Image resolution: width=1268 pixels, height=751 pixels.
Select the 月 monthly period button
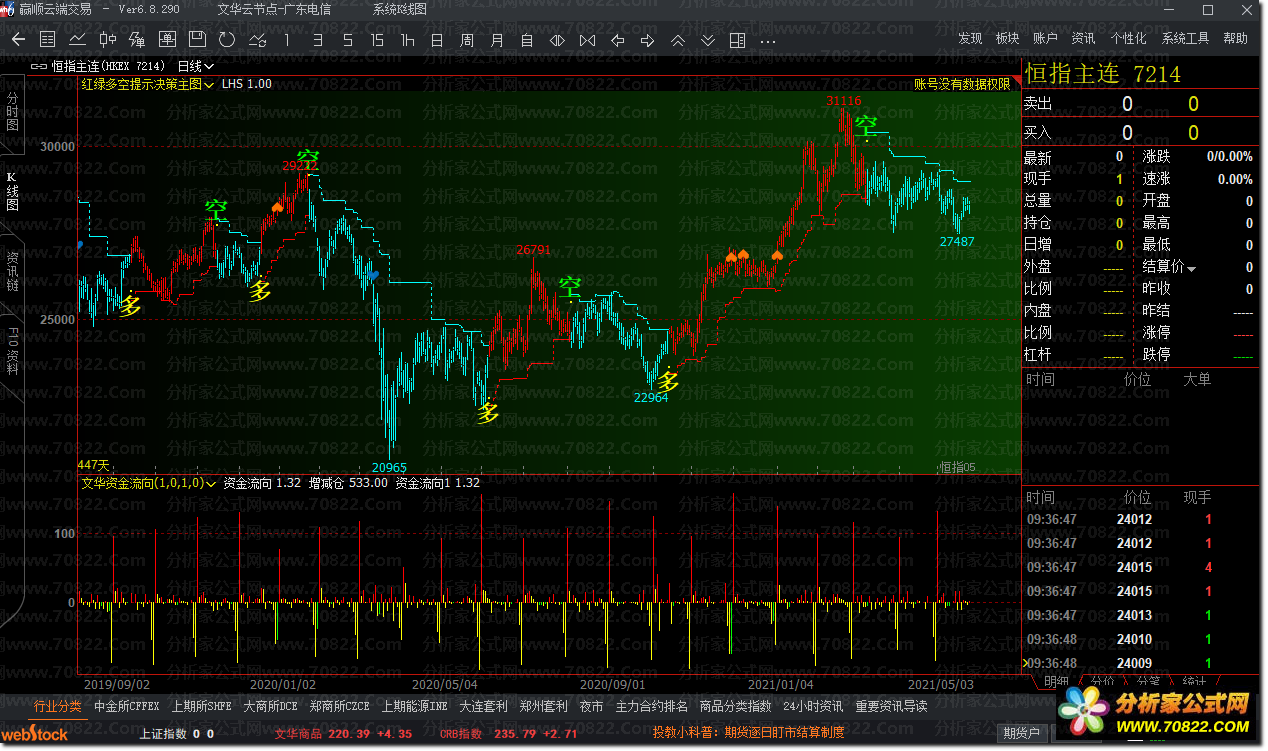(497, 40)
